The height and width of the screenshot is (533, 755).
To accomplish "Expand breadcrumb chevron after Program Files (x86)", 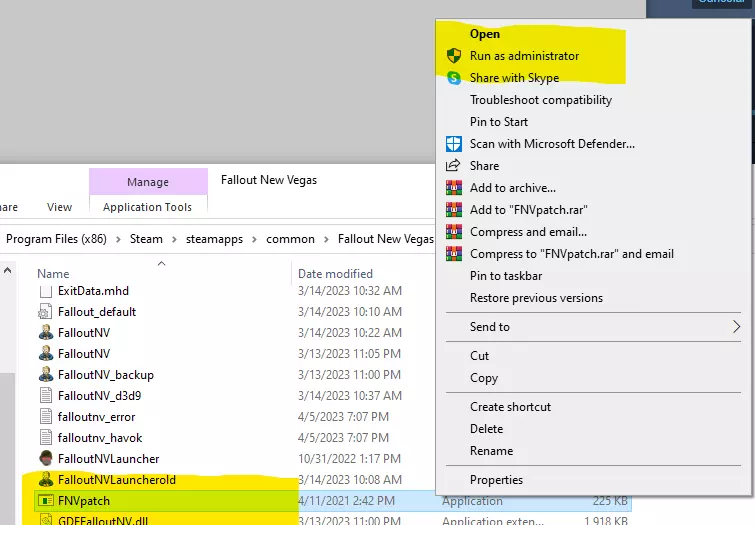I will [118, 239].
